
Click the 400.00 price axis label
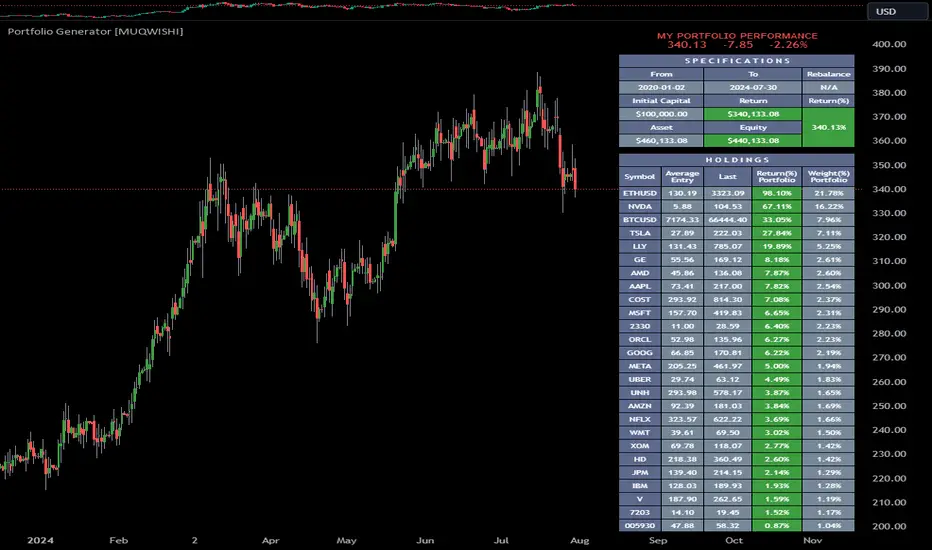coord(889,44)
